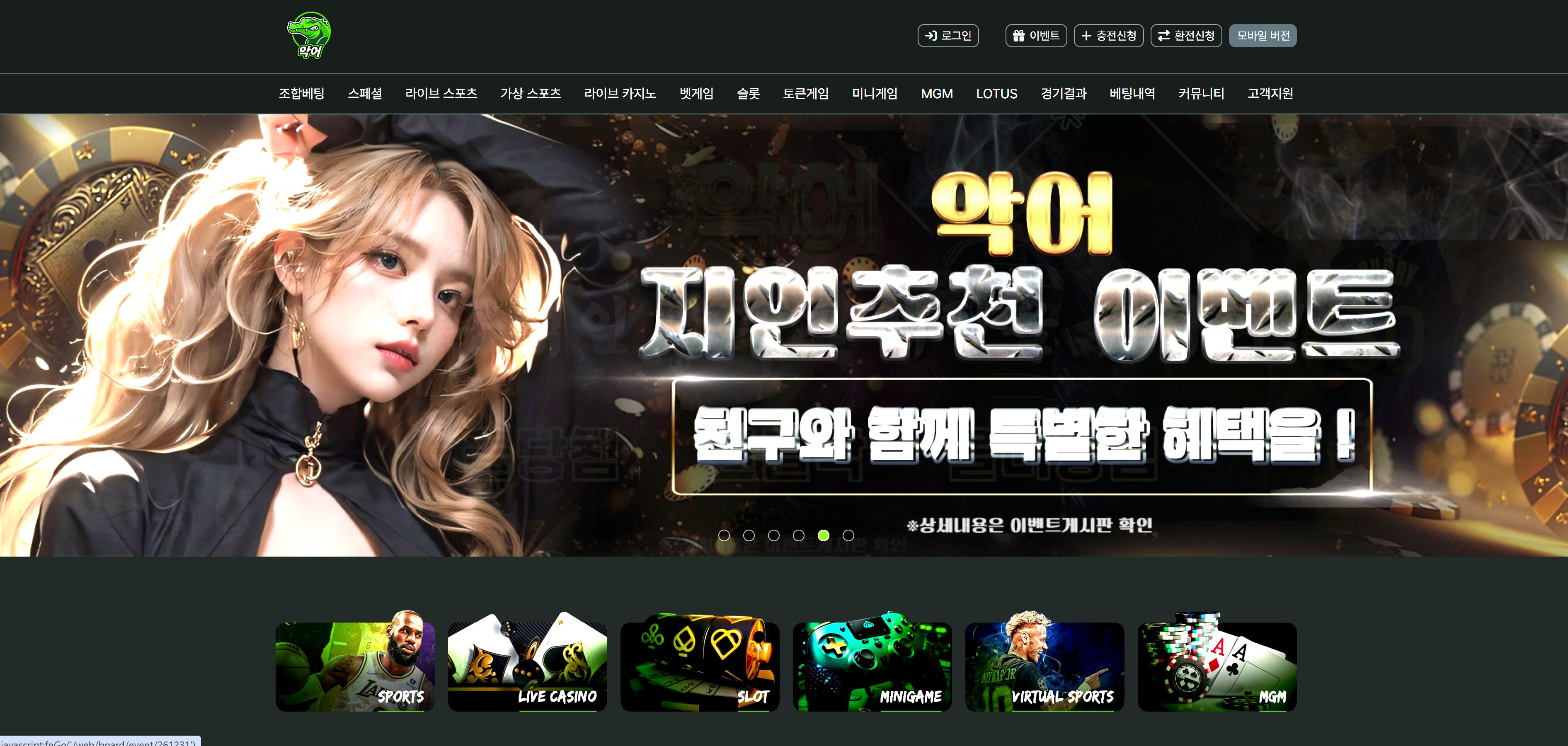The width and height of the screenshot is (1568, 746).
Task: Open the 라이브 카지노 menu item
Action: 620,94
